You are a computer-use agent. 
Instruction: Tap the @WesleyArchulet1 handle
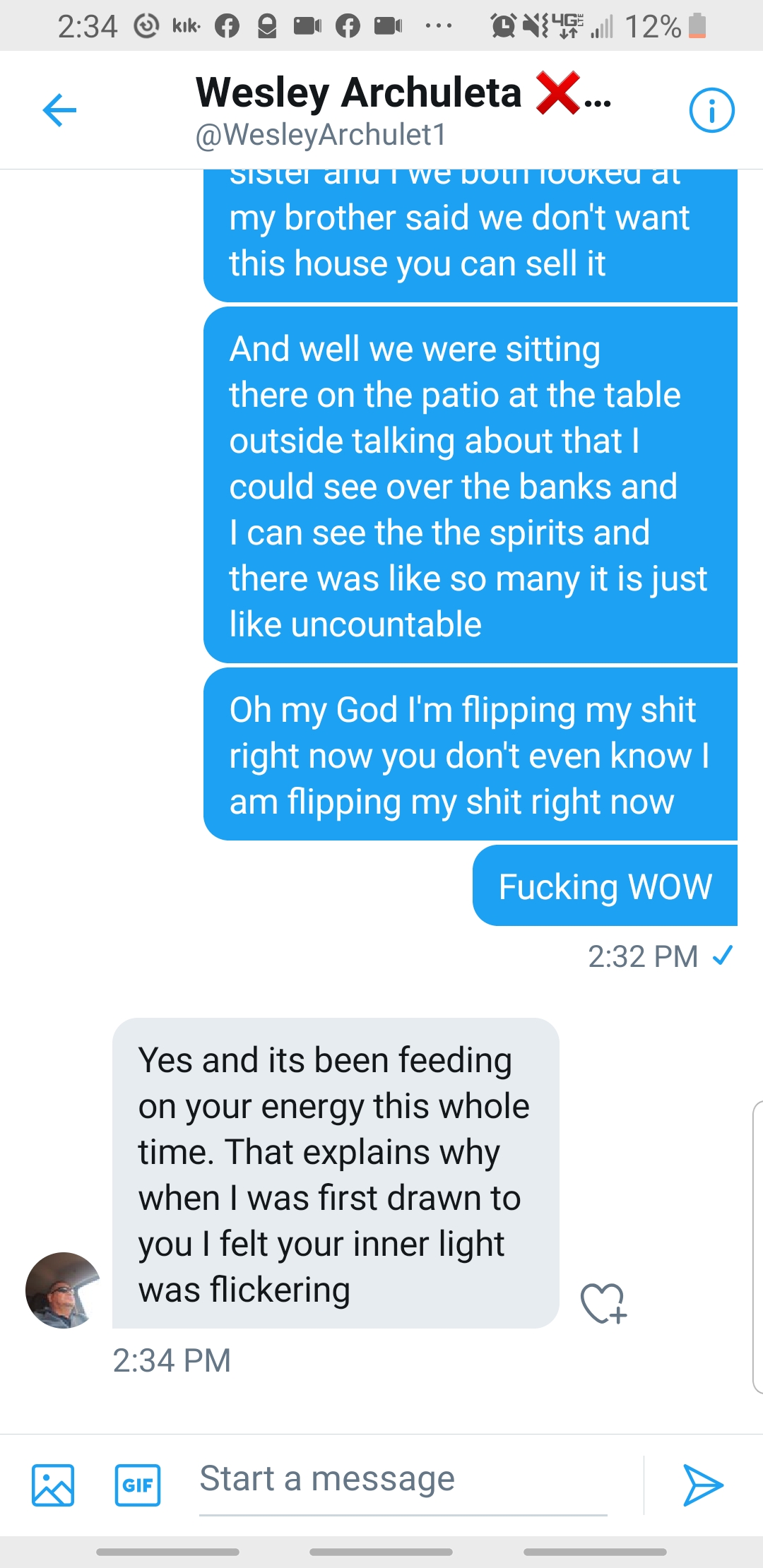tap(321, 135)
